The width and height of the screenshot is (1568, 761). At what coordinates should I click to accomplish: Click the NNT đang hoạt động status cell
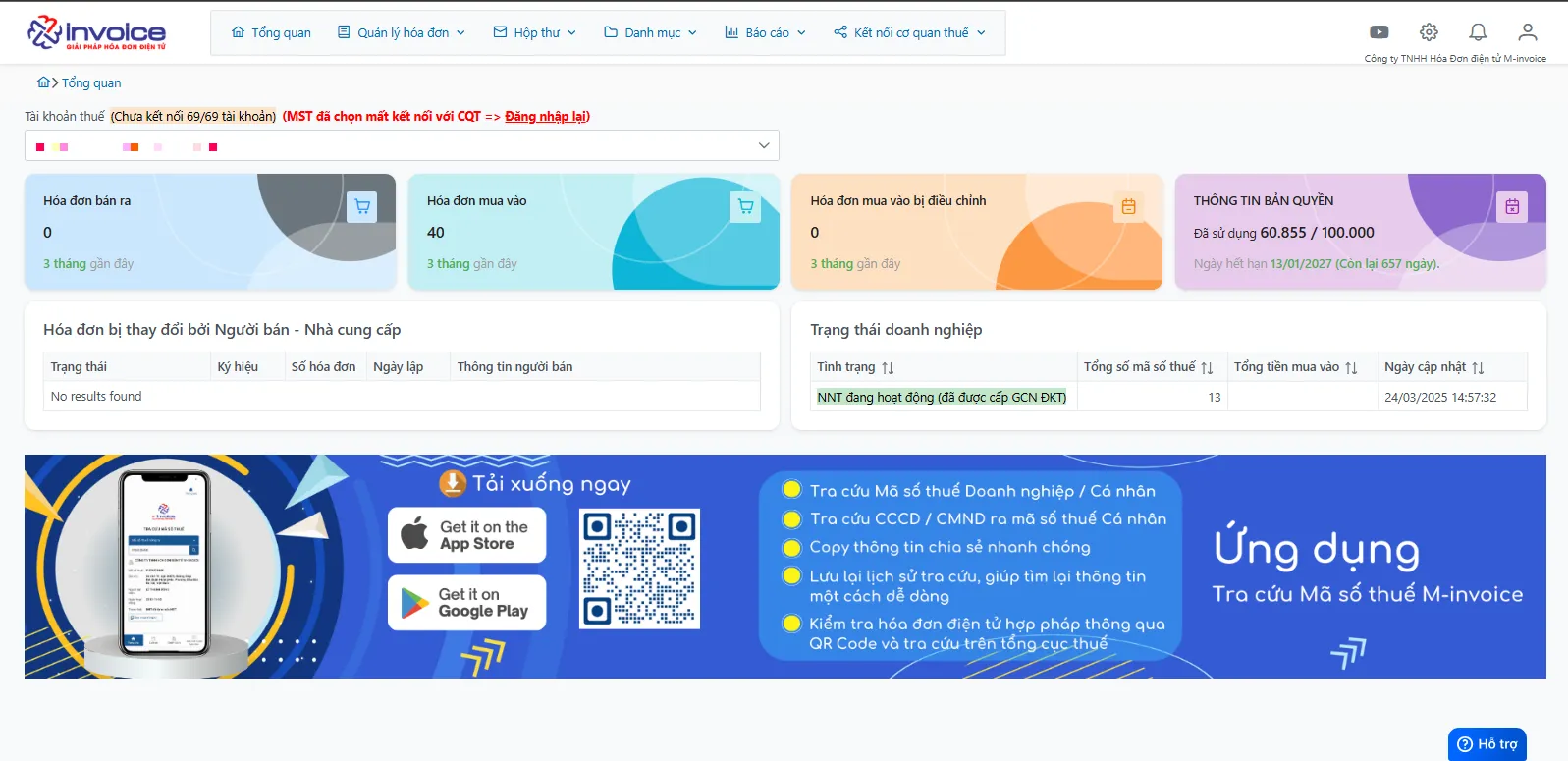pos(942,397)
